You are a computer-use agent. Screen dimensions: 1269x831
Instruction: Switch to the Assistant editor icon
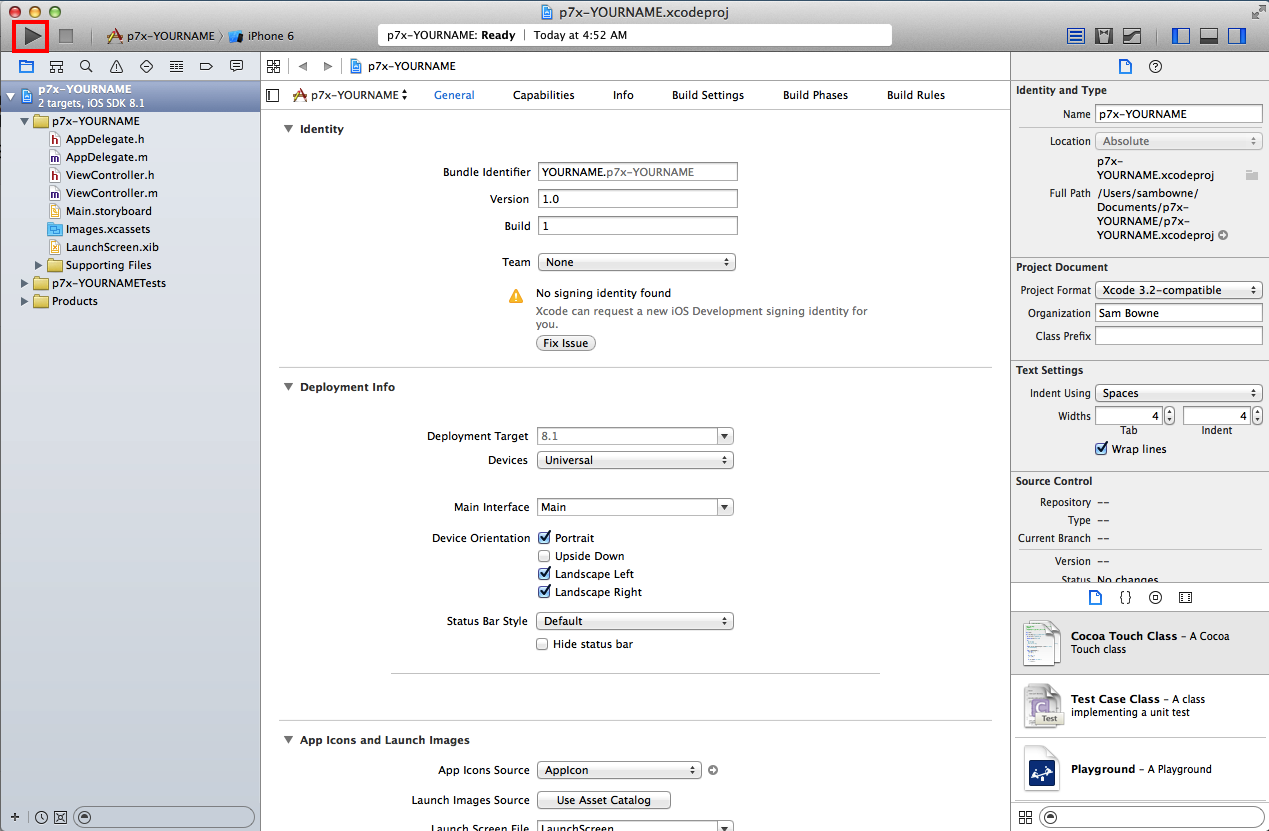pyautogui.click(x=1104, y=36)
